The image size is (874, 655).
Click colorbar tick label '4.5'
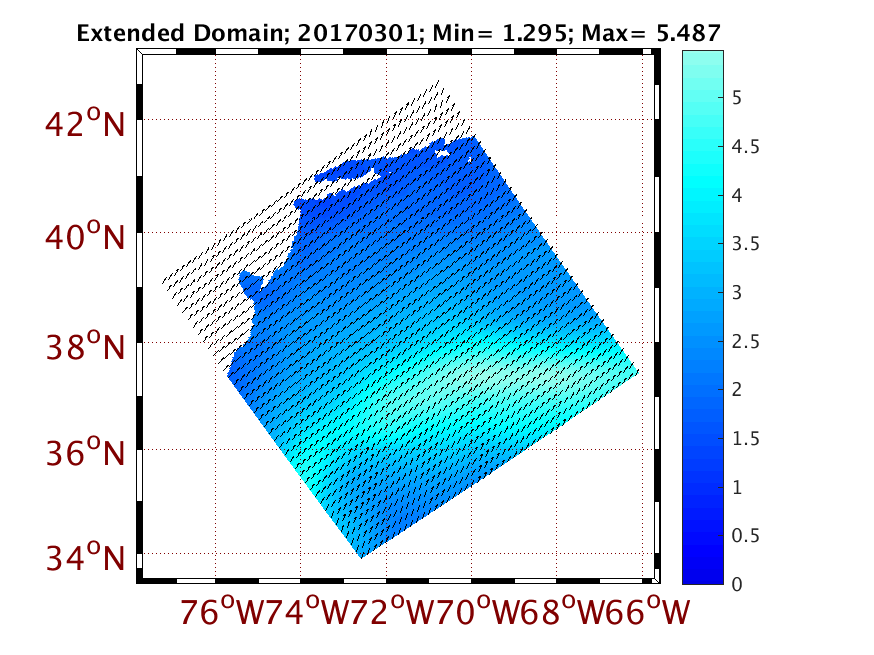click(x=745, y=147)
